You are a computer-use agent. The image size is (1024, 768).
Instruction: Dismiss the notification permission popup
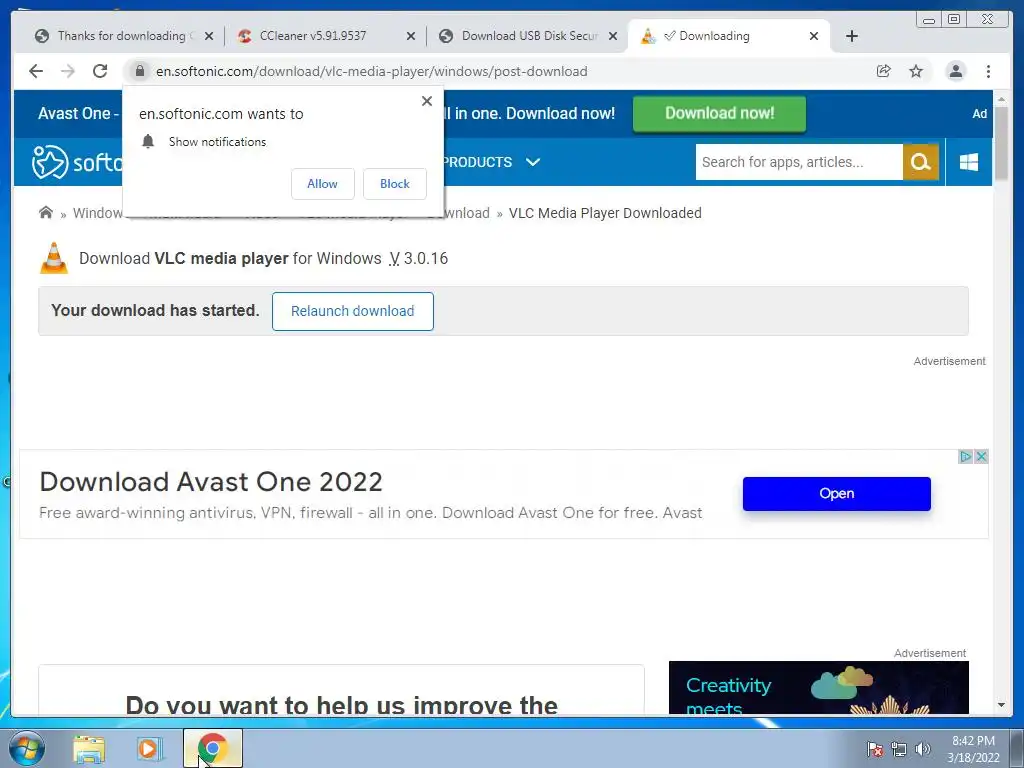point(427,101)
